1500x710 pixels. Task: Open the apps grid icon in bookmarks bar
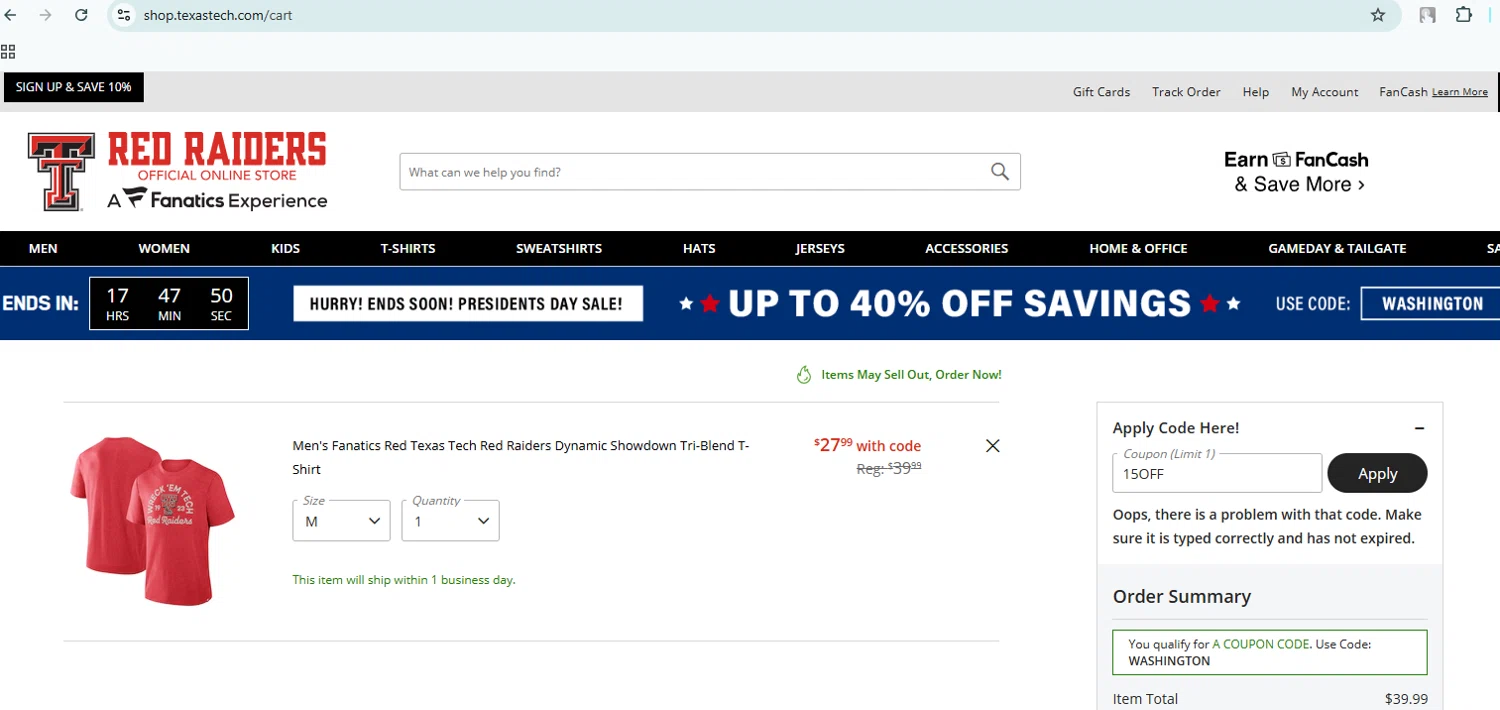click(8, 52)
